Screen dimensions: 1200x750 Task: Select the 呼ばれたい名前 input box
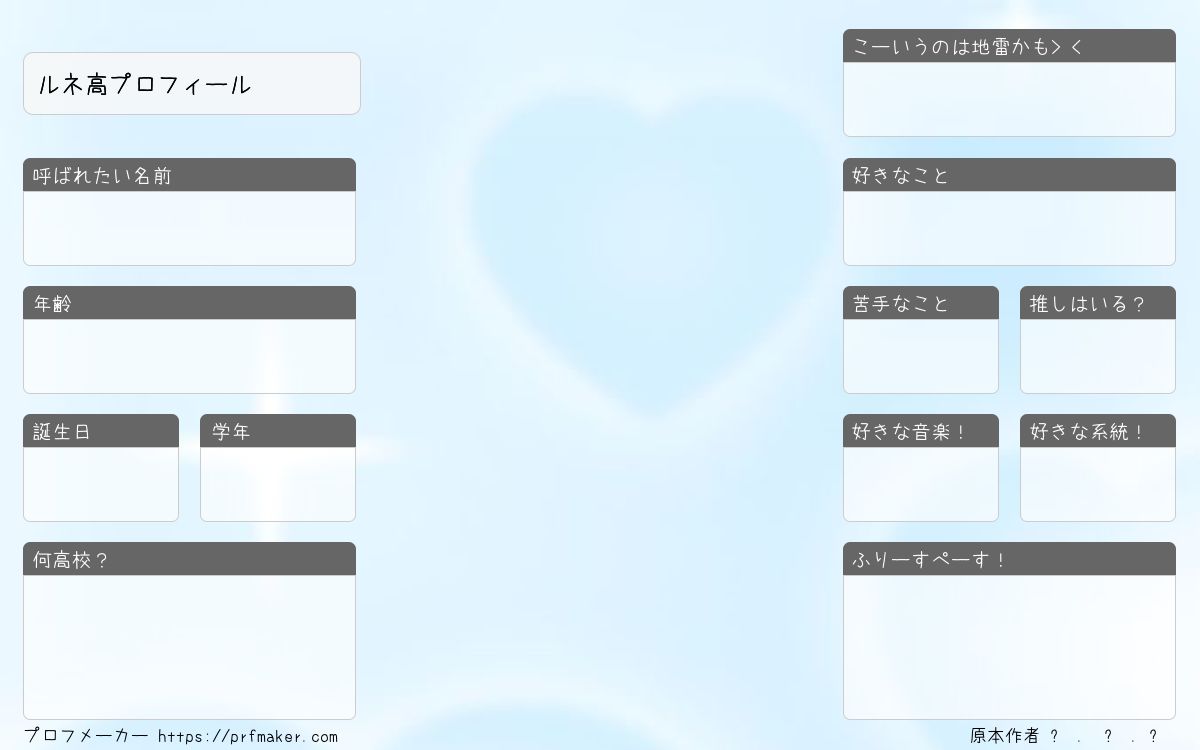(x=189, y=228)
